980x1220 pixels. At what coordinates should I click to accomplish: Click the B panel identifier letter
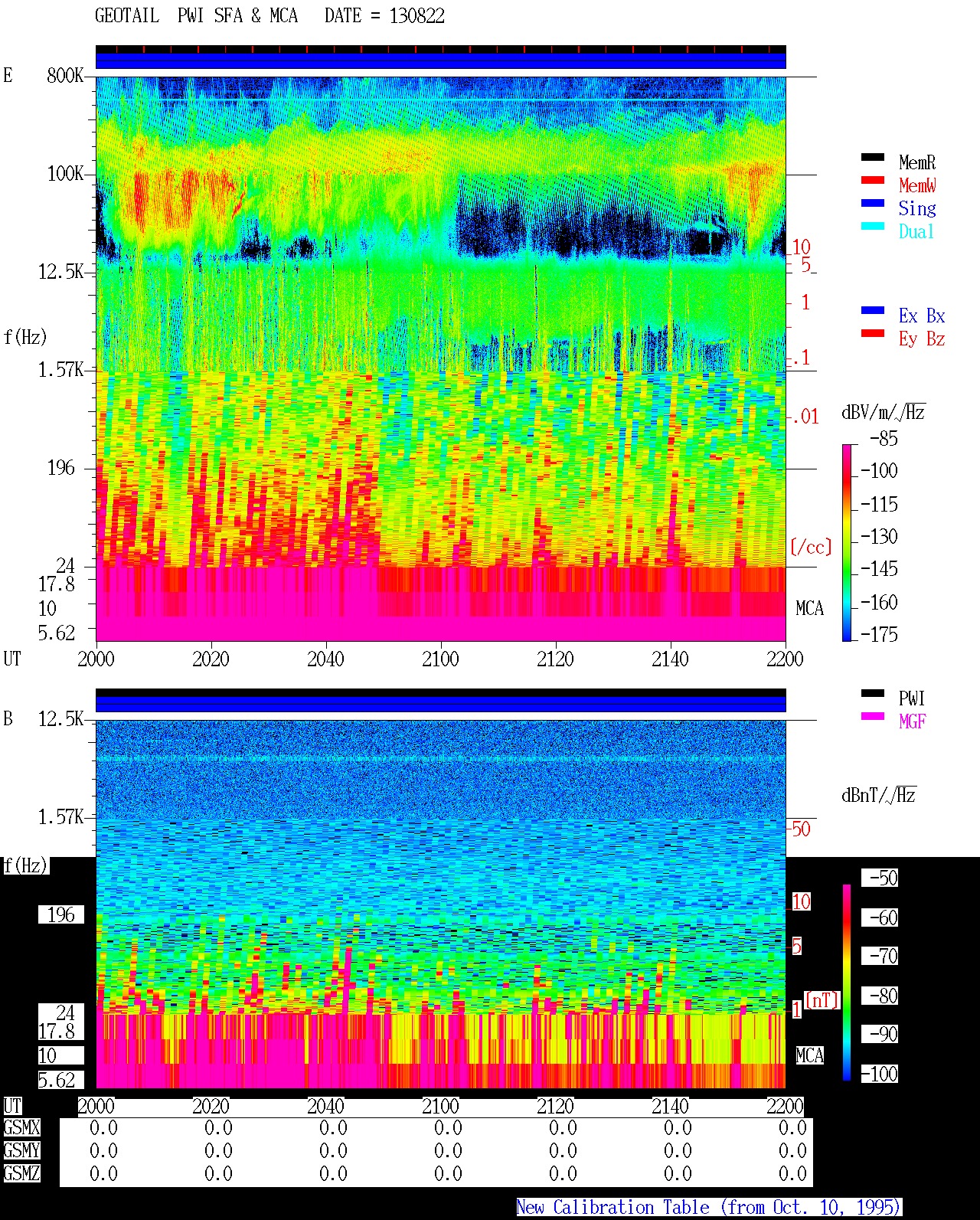point(8,719)
